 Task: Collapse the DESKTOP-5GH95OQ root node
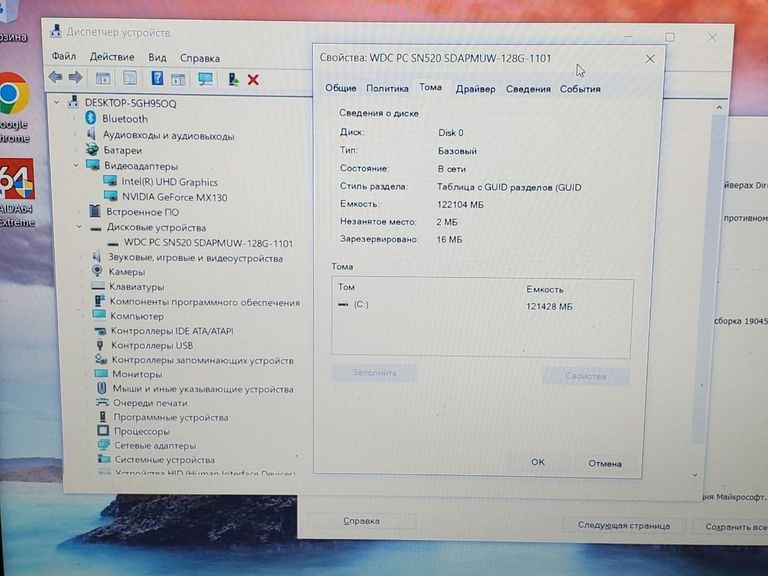tap(57, 102)
